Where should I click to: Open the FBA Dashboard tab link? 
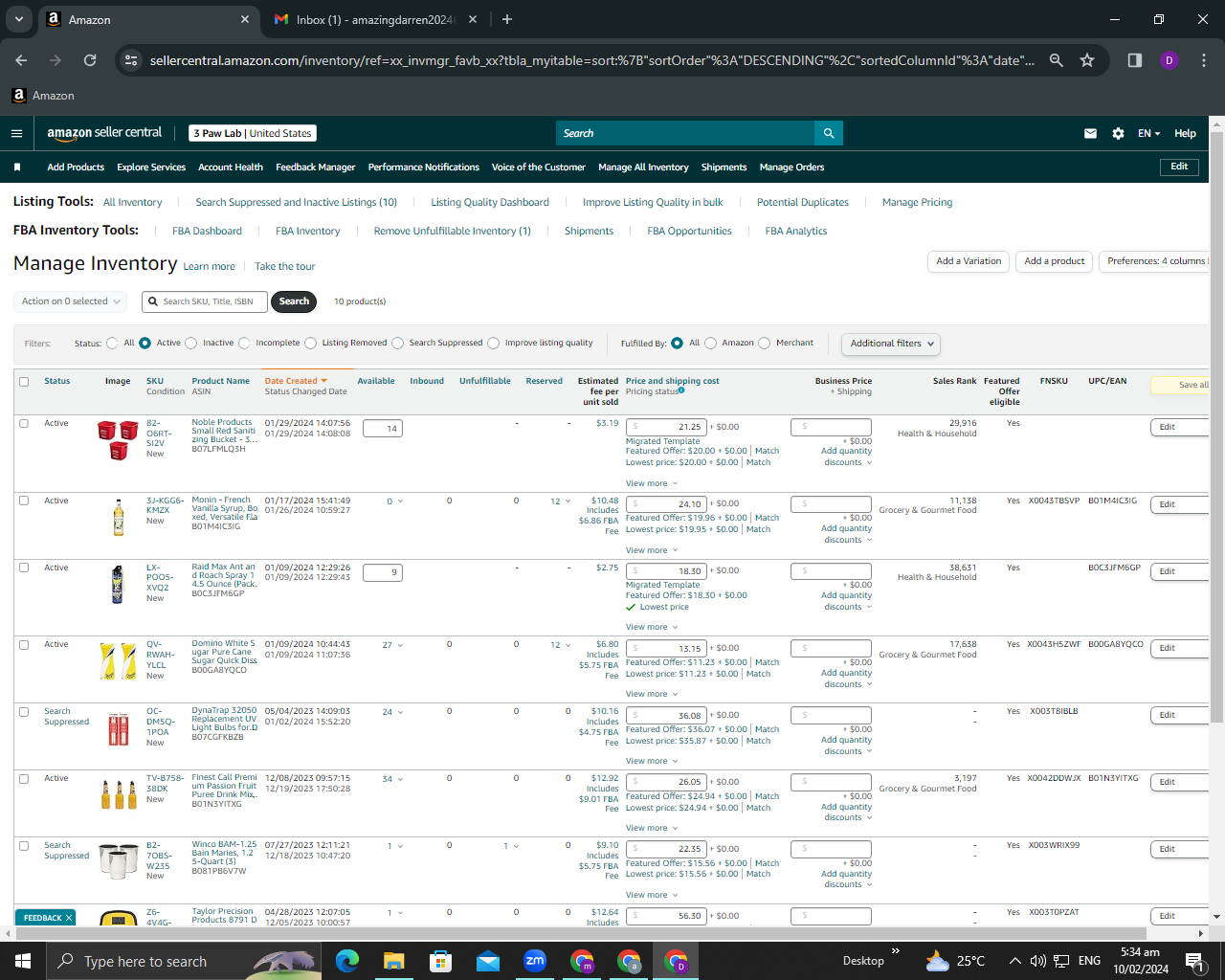pyautogui.click(x=207, y=232)
